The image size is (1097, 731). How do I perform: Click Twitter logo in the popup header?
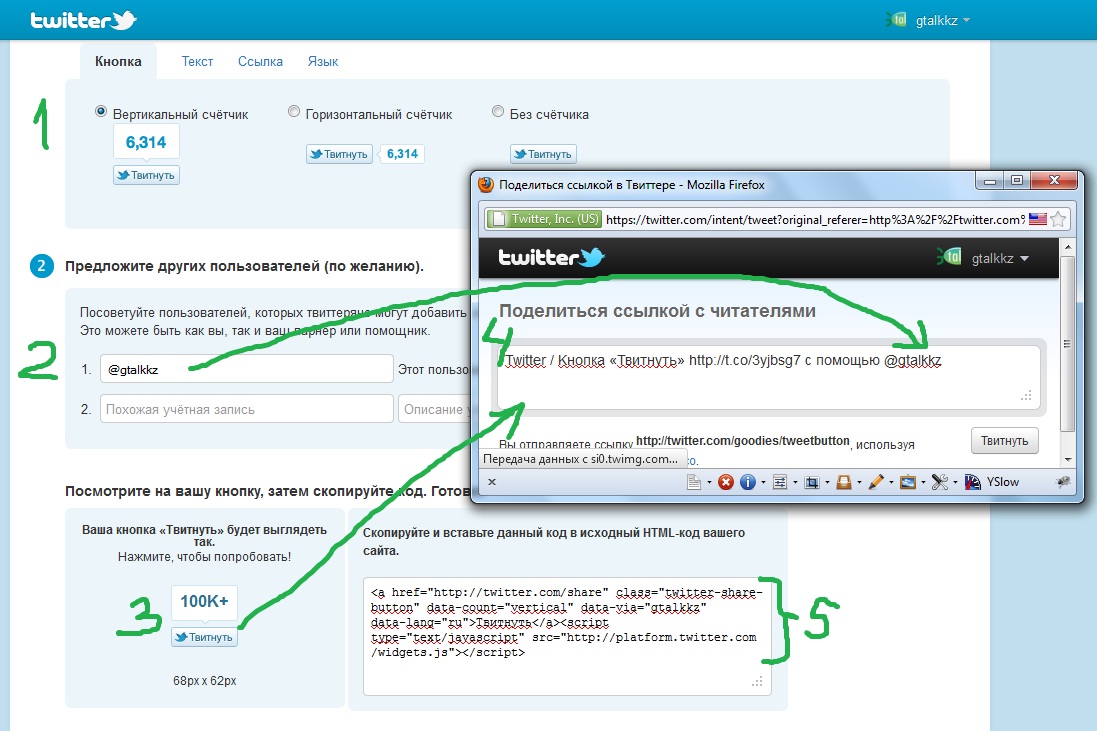(551, 257)
